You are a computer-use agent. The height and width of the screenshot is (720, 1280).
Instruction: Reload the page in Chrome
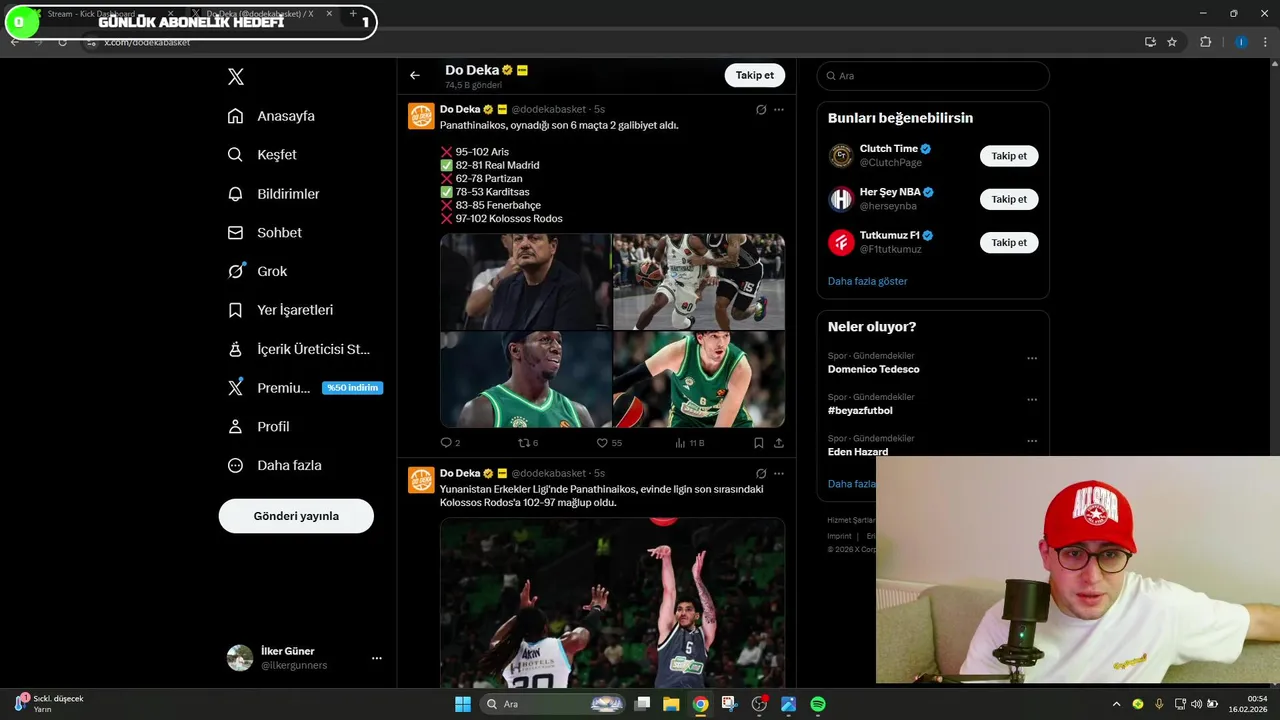point(62,42)
